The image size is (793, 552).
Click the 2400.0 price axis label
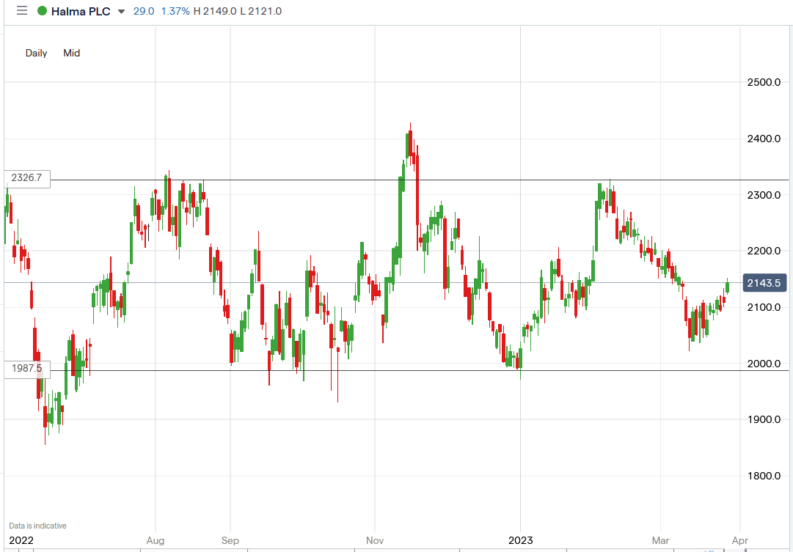point(764,139)
